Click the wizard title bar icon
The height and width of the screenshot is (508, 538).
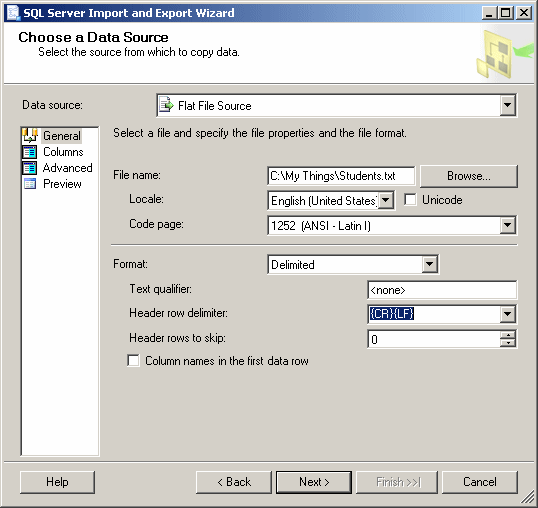click(13, 12)
